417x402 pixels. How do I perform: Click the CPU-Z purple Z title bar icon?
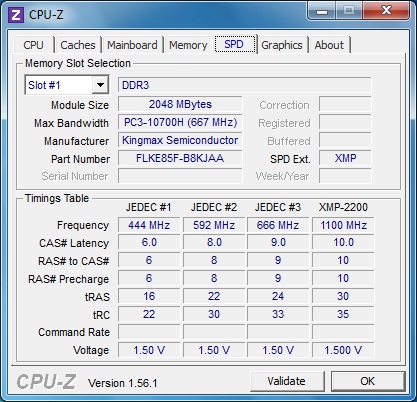(16, 15)
